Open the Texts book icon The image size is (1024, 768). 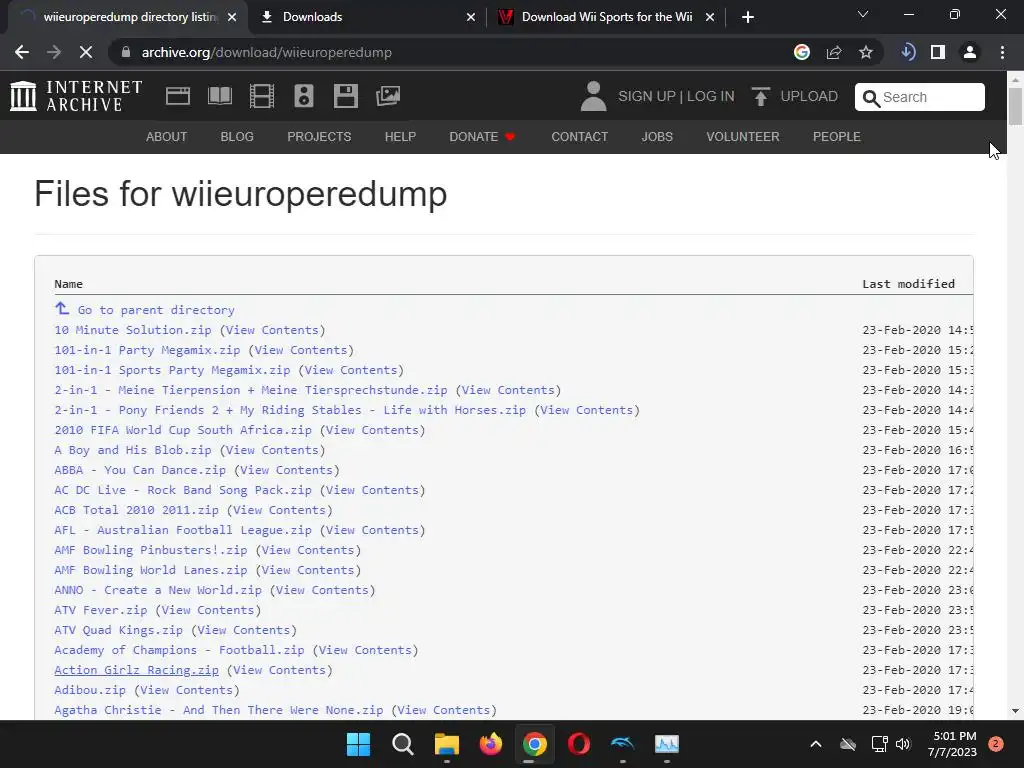point(219,96)
